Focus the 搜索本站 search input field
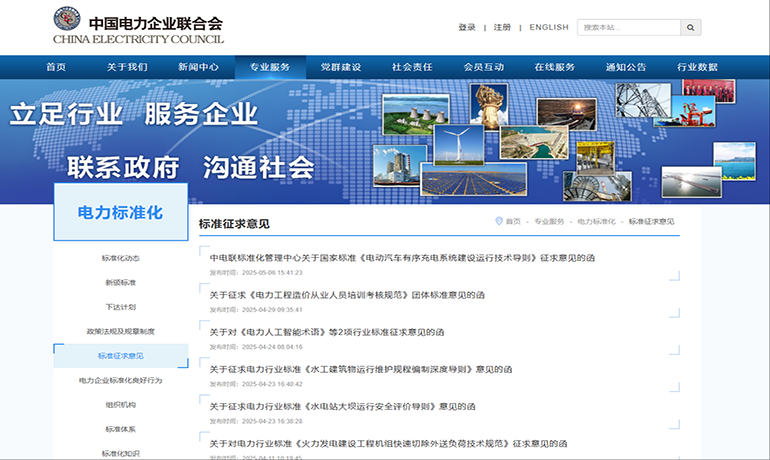The width and height of the screenshot is (770, 460). [x=629, y=27]
